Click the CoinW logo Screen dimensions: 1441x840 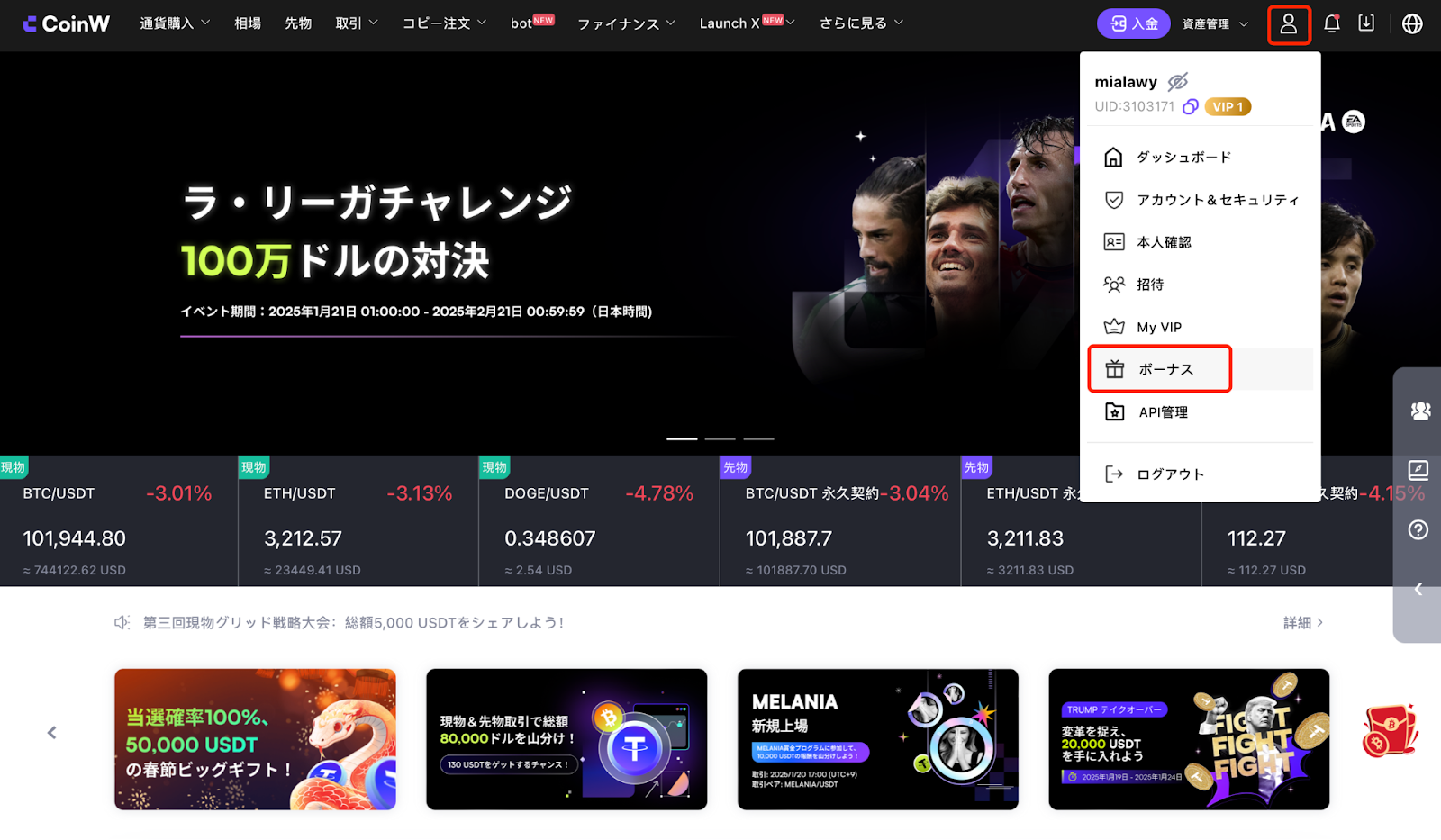pos(66,23)
